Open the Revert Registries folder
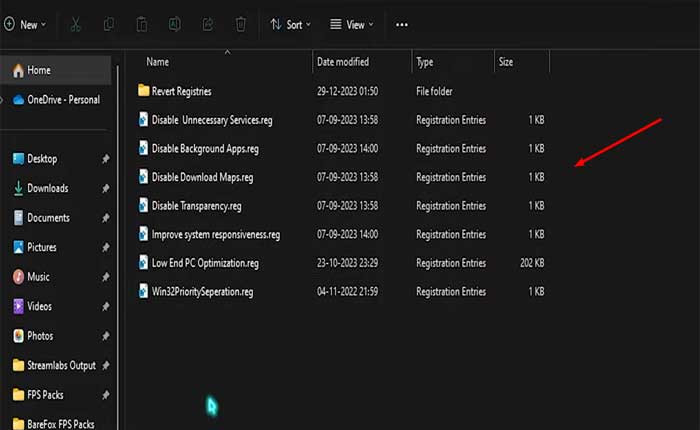The height and width of the screenshot is (430, 700). (x=181, y=91)
